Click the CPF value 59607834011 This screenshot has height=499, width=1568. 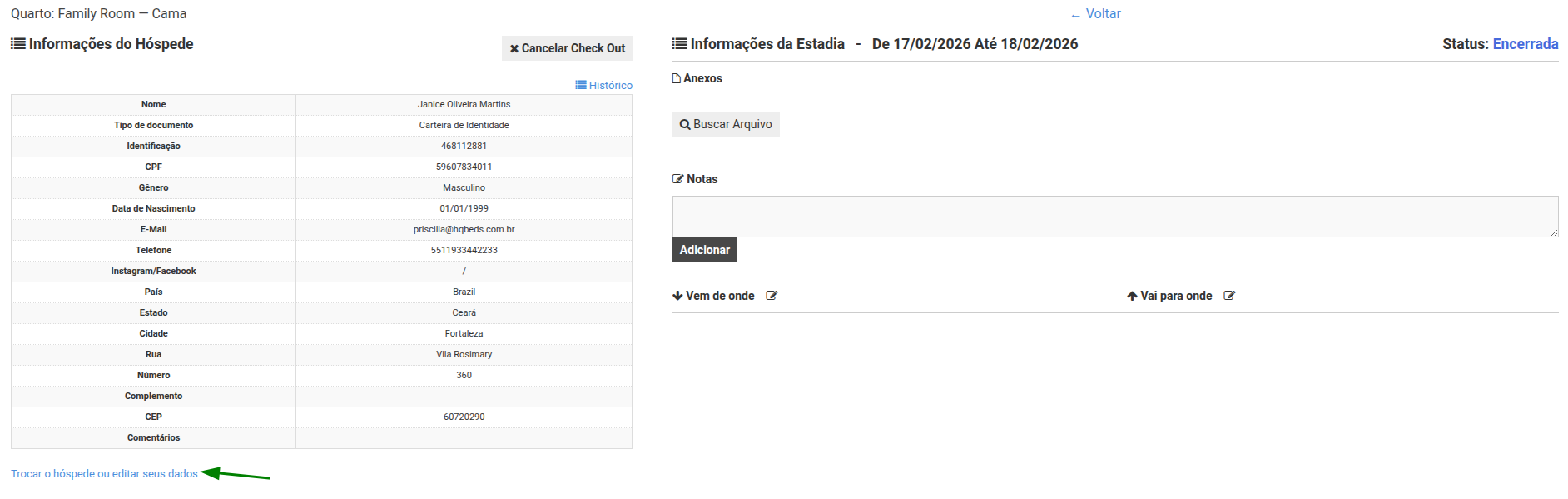[464, 167]
